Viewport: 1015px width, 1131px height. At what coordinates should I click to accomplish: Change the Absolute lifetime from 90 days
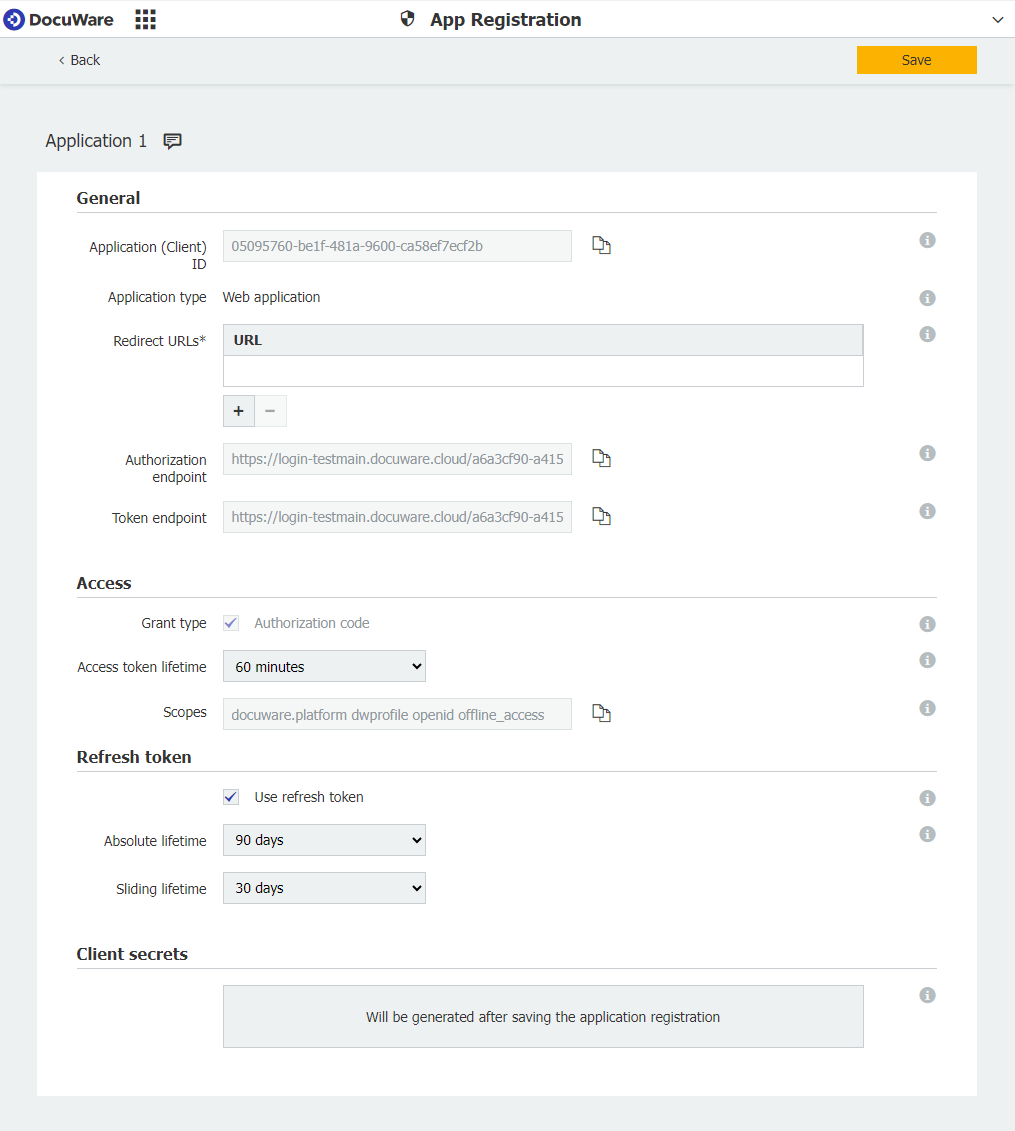coord(324,840)
